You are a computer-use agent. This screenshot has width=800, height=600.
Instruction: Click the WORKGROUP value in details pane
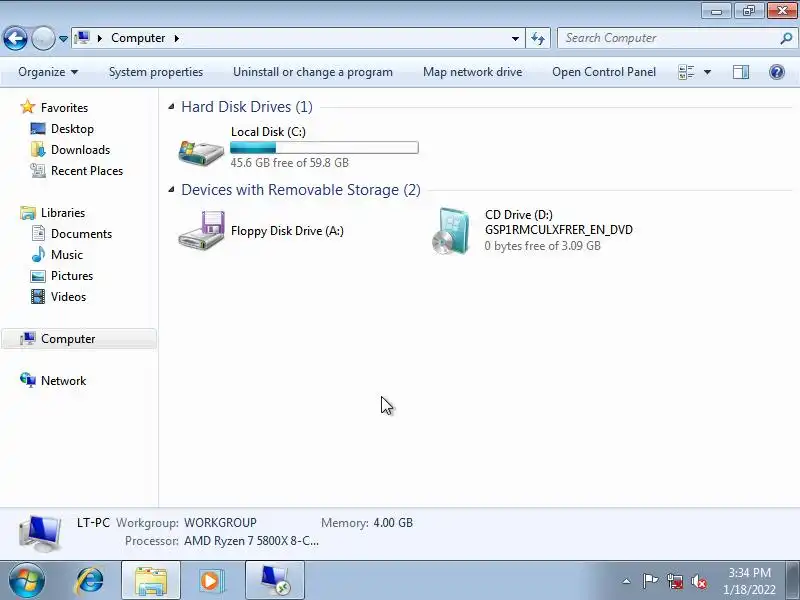click(220, 523)
